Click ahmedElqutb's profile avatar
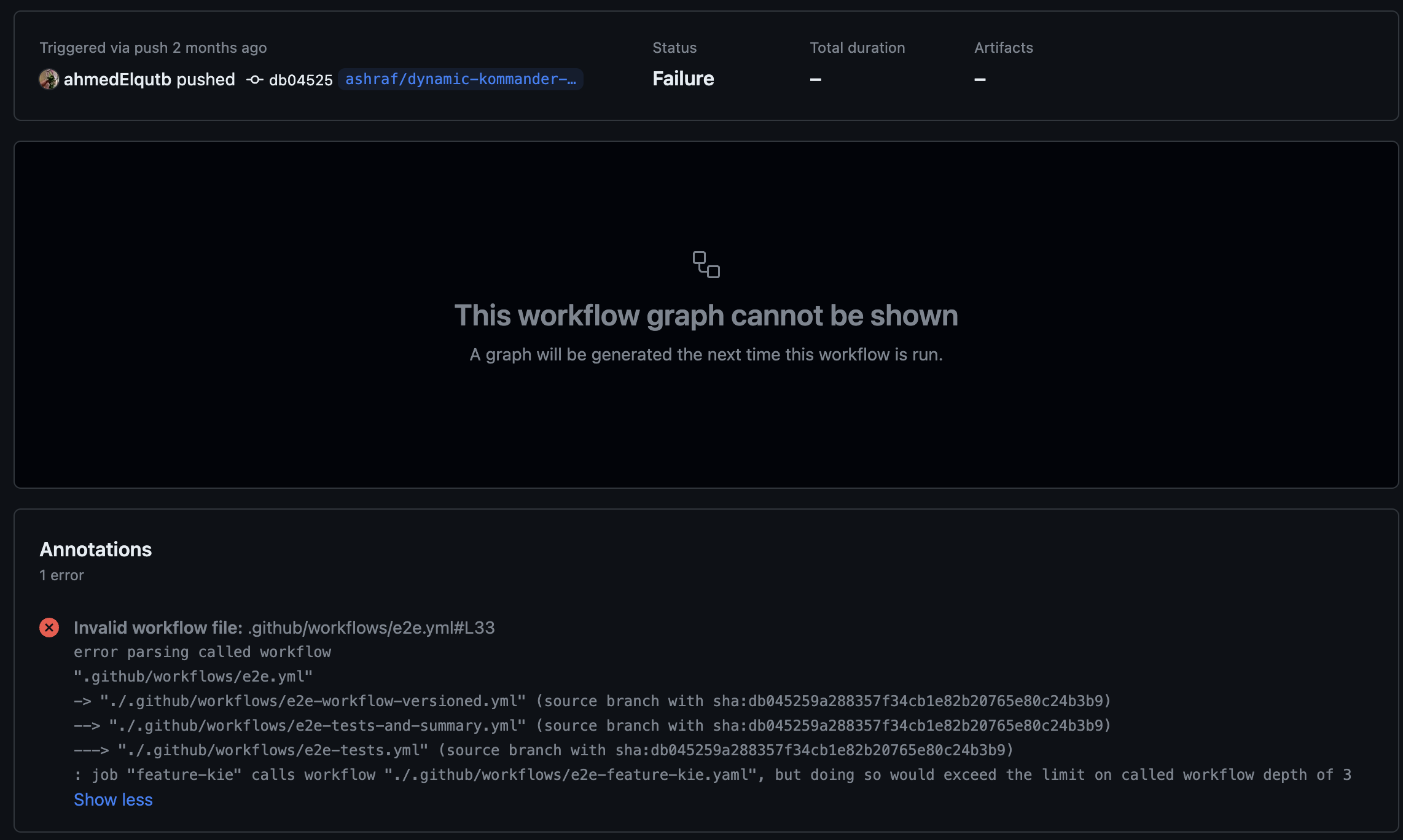The image size is (1403, 840). [x=49, y=79]
